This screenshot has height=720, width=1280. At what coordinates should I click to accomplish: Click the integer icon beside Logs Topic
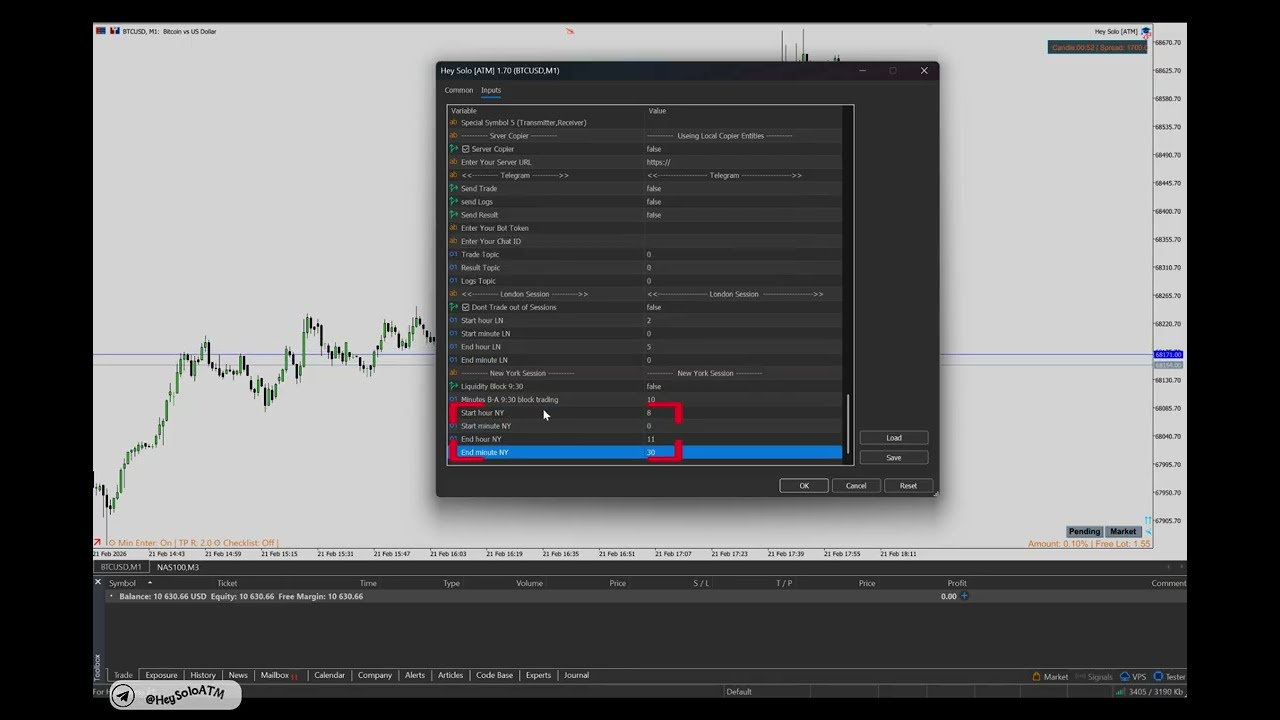tap(453, 281)
